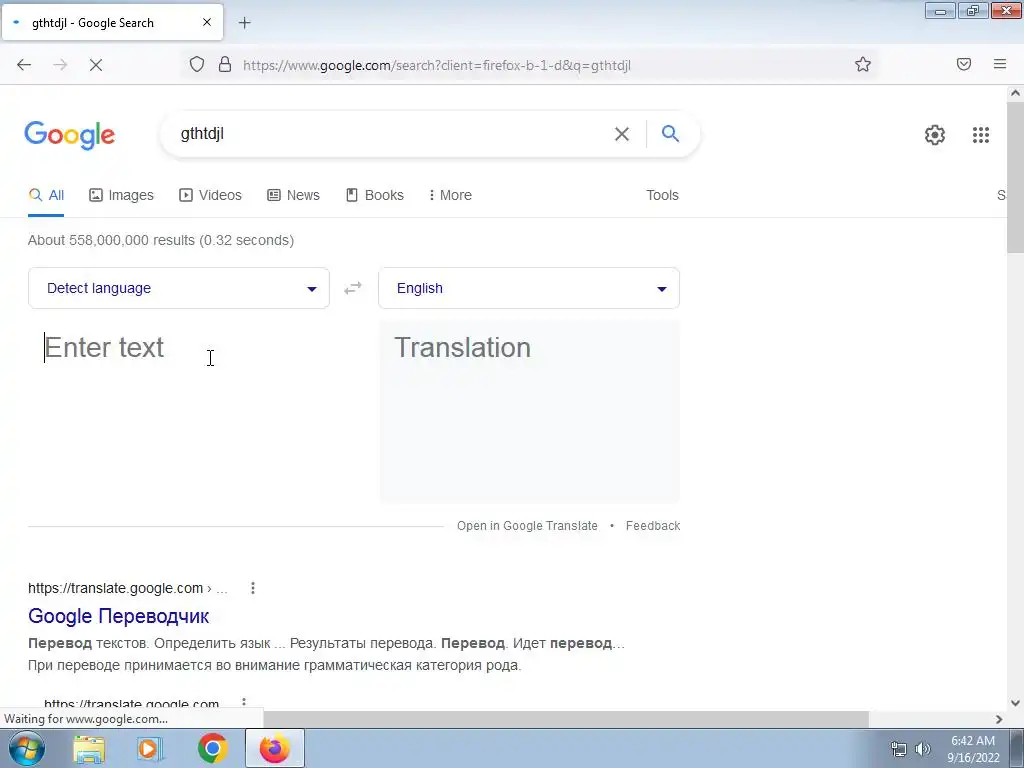
Task: Click the blue search magnifier button
Action: 670,134
